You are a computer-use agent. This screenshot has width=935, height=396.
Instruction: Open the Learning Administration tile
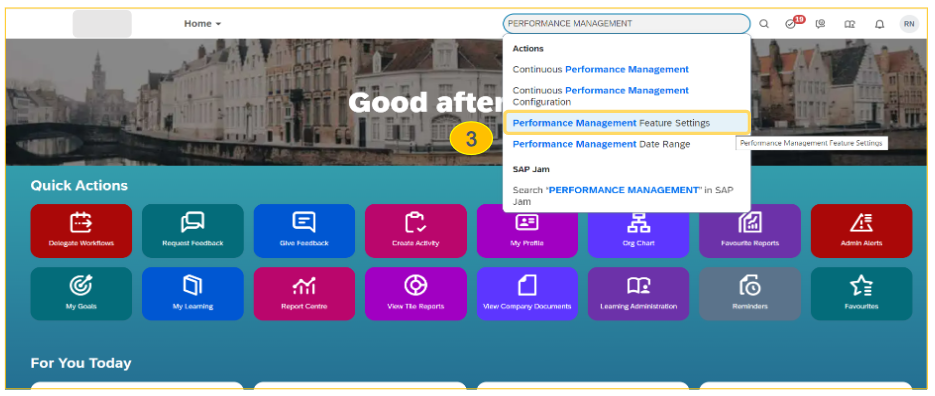point(638,294)
